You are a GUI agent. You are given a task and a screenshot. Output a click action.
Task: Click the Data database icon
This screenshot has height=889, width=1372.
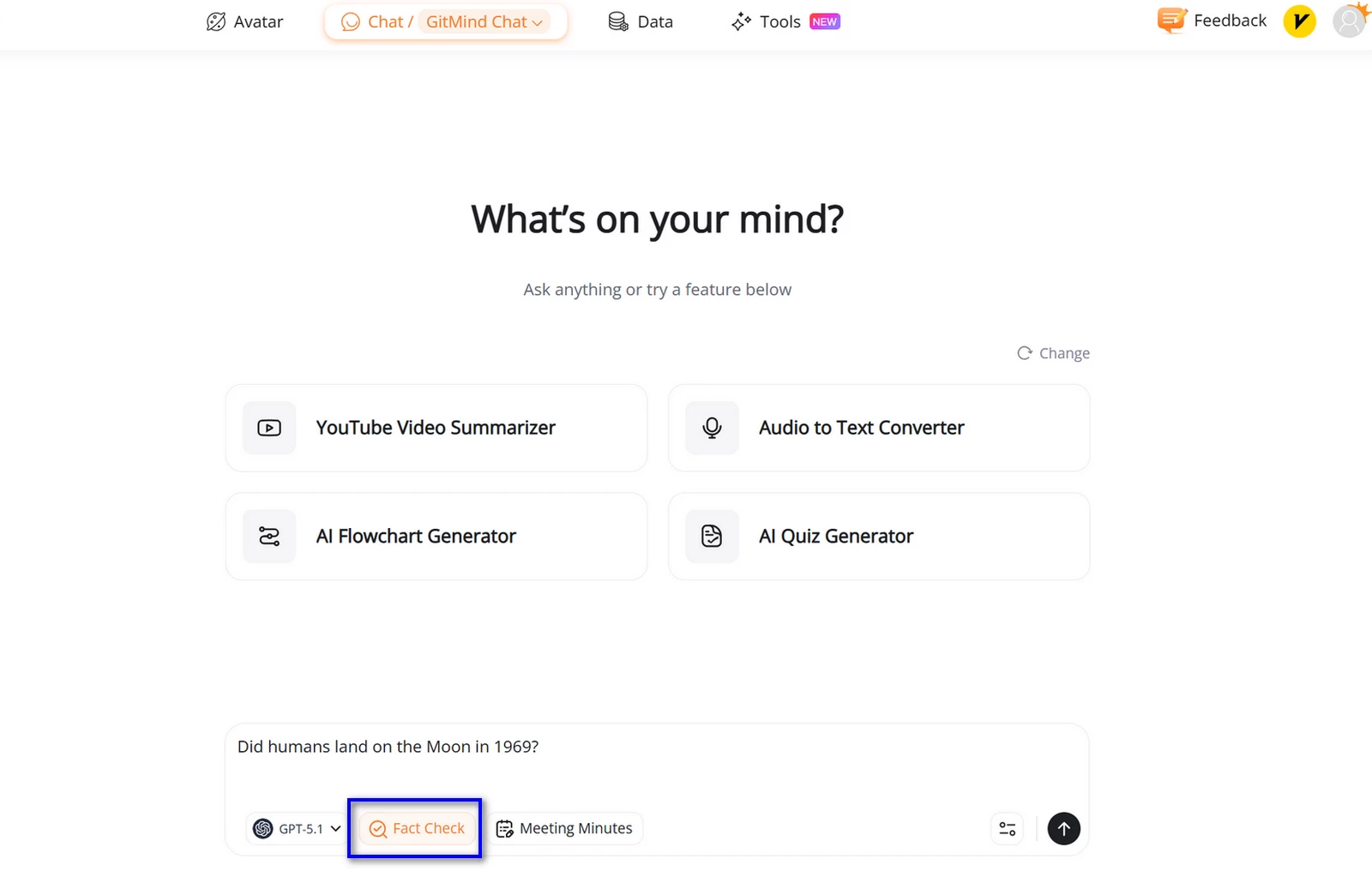[x=618, y=21]
